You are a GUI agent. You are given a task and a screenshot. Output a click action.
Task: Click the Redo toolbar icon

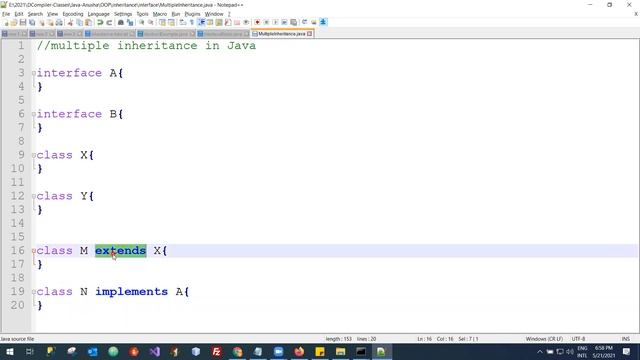coord(109,22)
